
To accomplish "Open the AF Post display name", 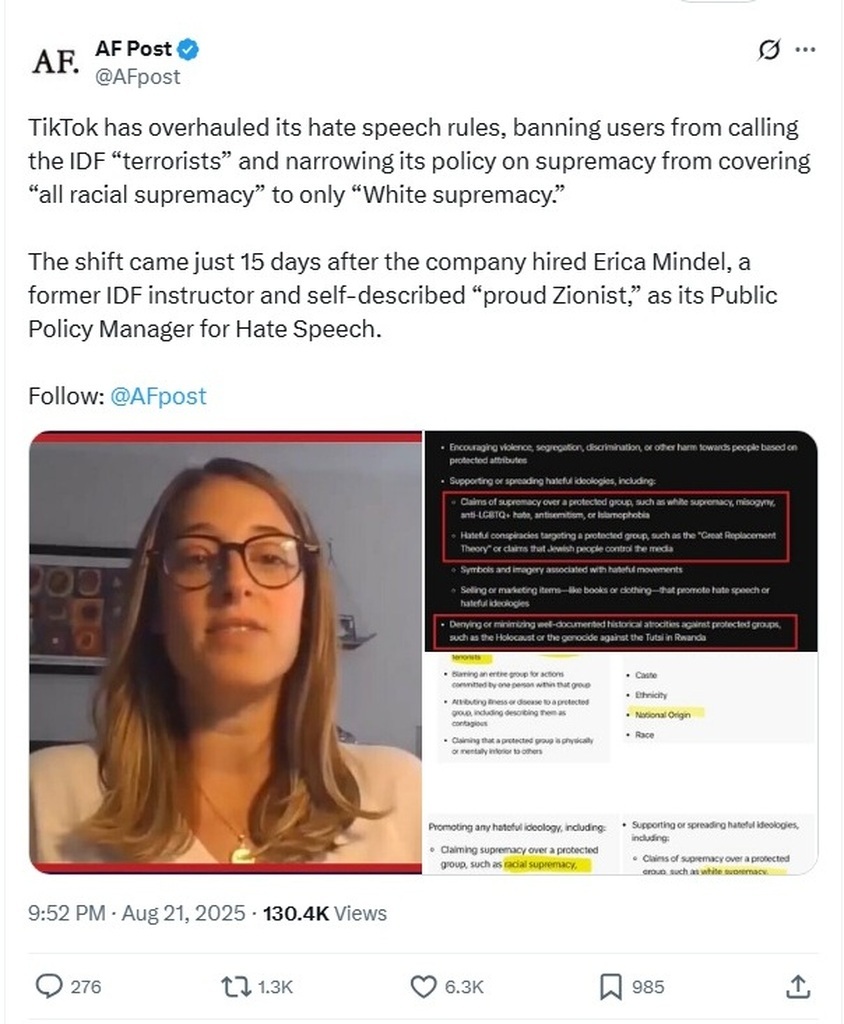I will click(133, 48).
